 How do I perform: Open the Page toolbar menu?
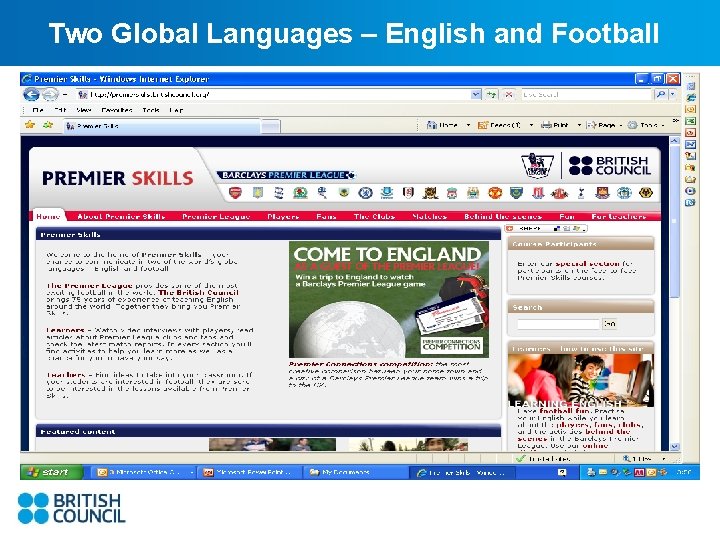point(604,125)
